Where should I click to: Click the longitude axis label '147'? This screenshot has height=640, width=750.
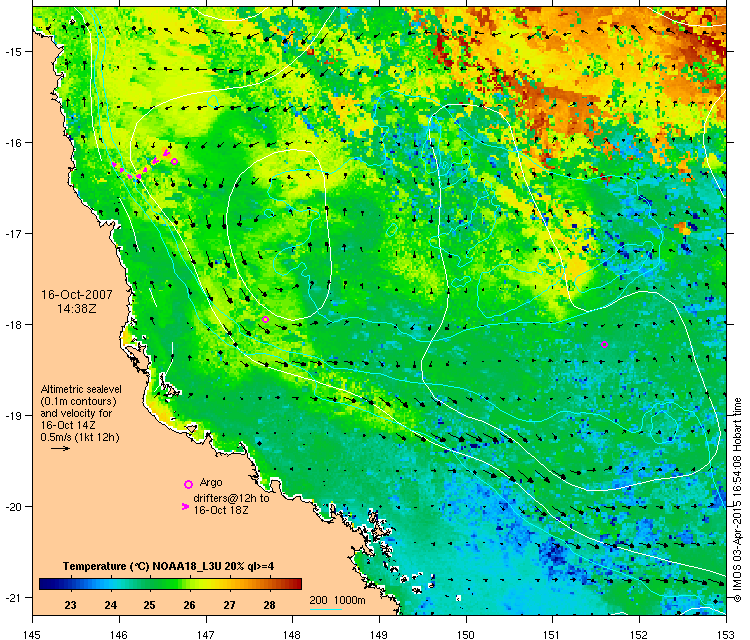coord(206,635)
